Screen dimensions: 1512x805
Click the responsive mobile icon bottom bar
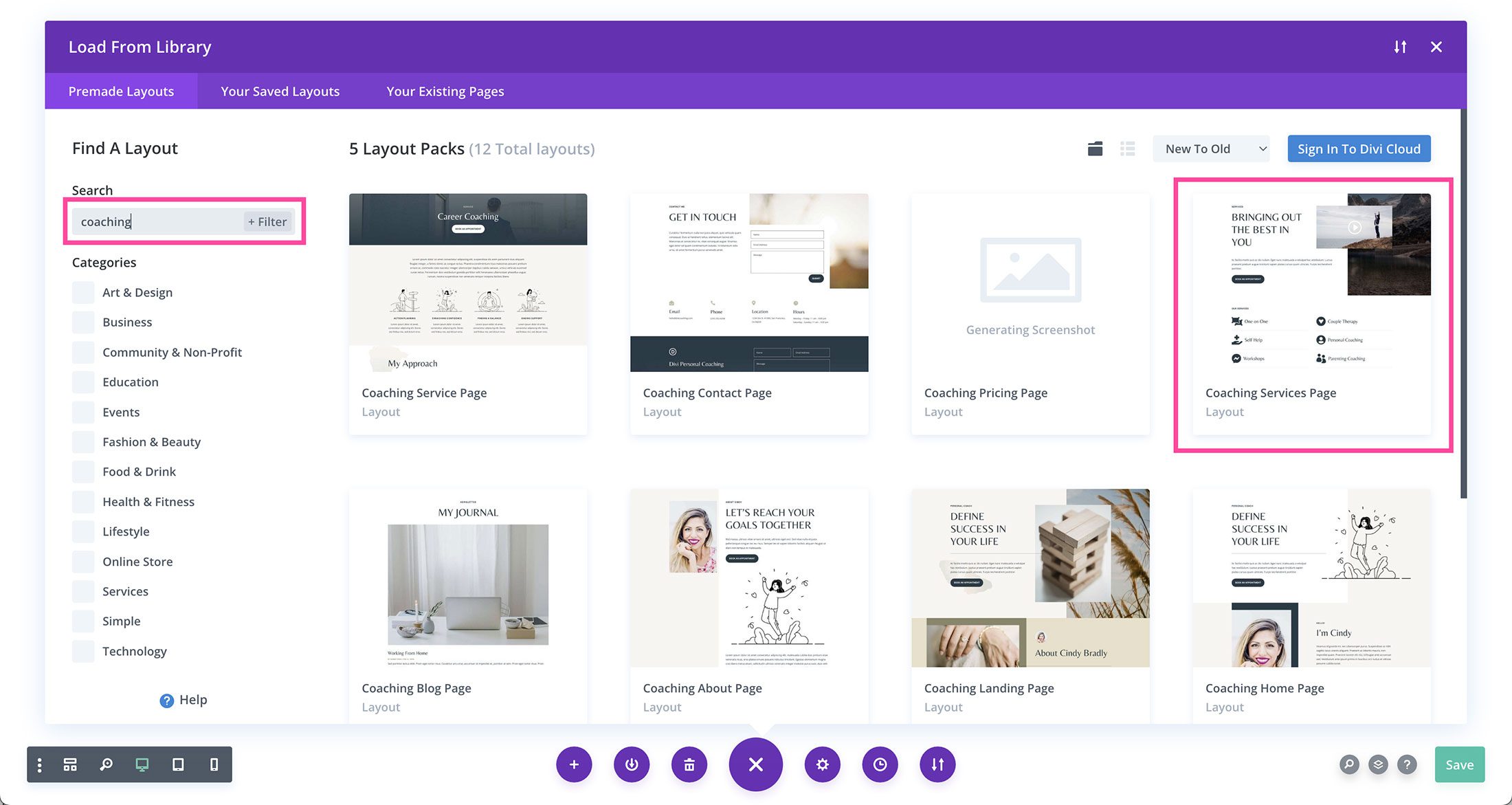[213, 764]
